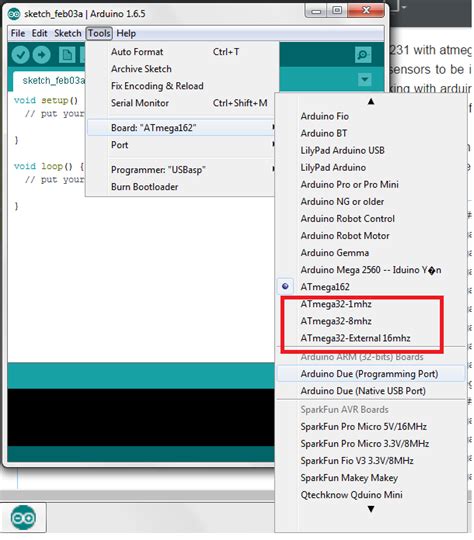Click the void loop() code line
Screen dimensions: 474x540
[x=49, y=166]
